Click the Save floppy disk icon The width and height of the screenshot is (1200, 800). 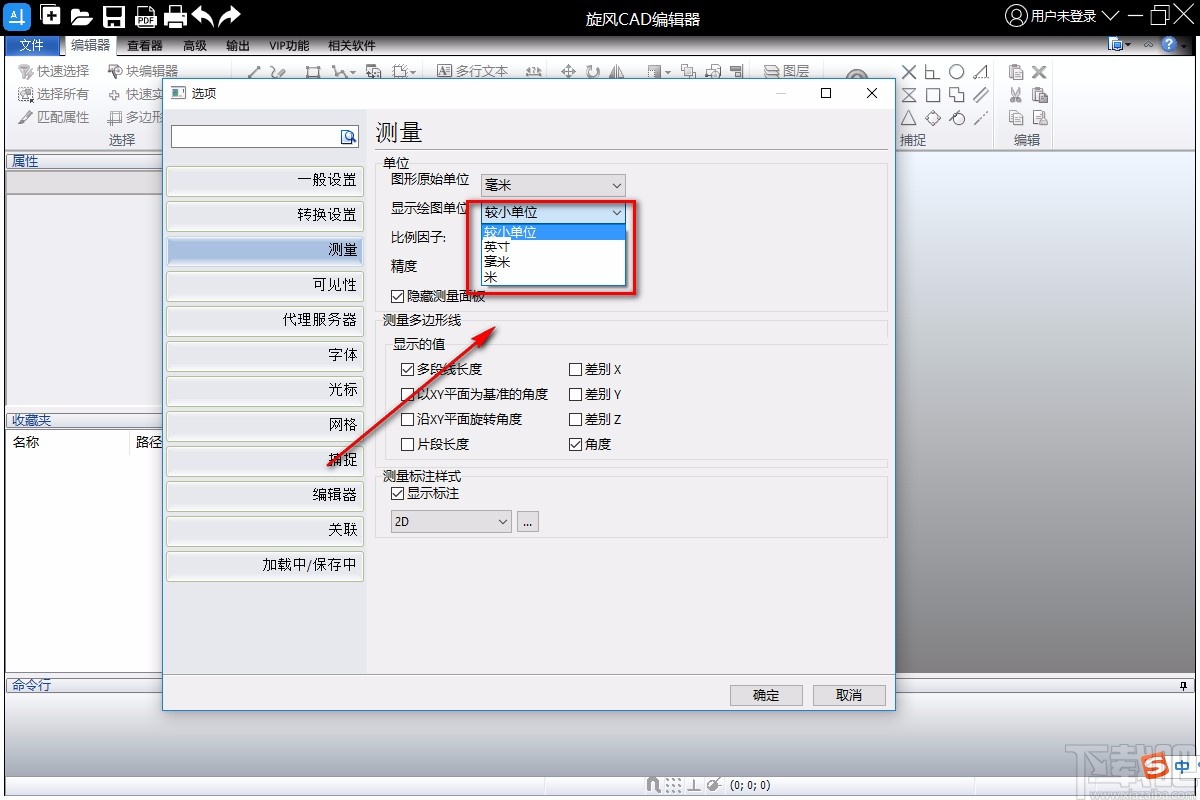click(x=114, y=16)
